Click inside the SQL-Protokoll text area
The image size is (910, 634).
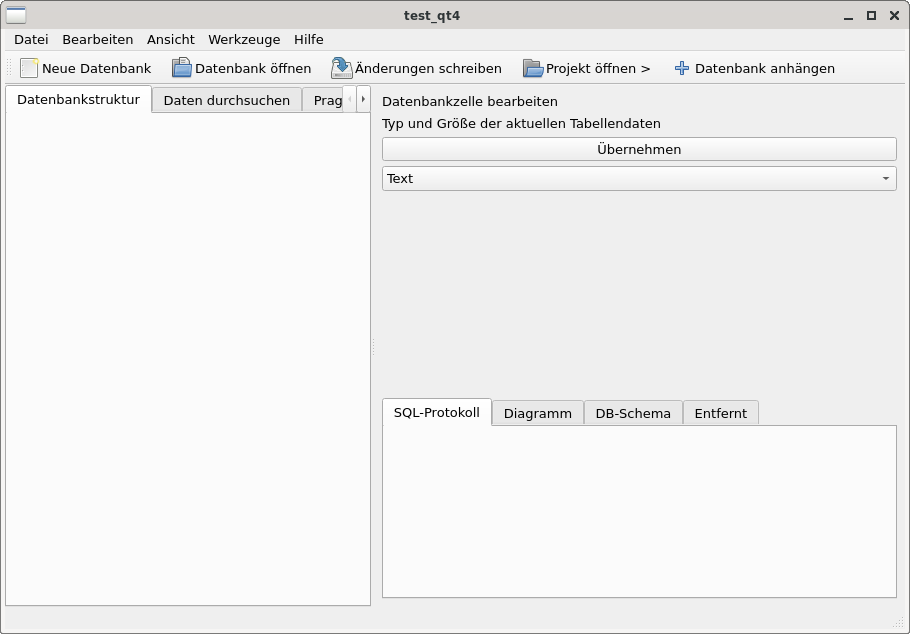(x=639, y=511)
